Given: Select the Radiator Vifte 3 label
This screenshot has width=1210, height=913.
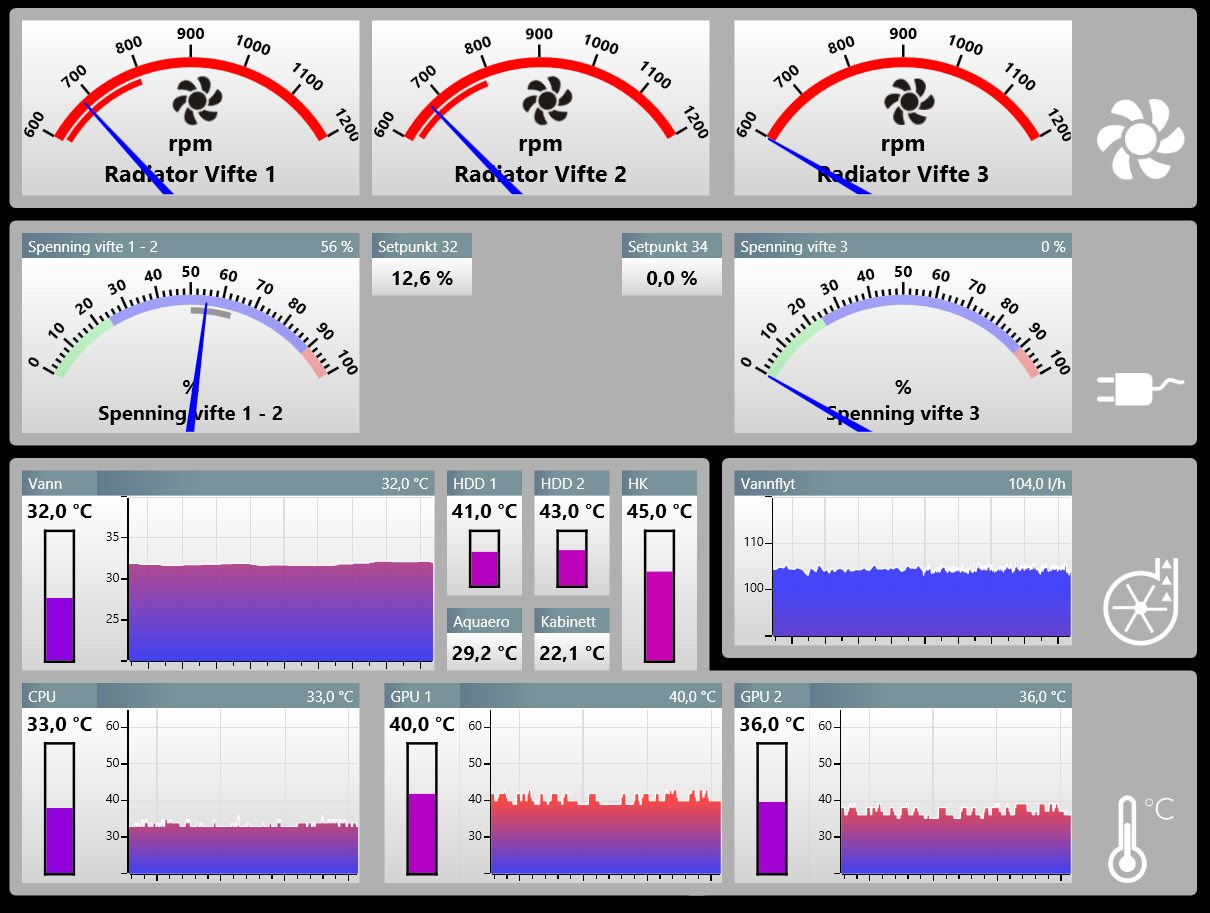Looking at the screenshot, I should 903,174.
